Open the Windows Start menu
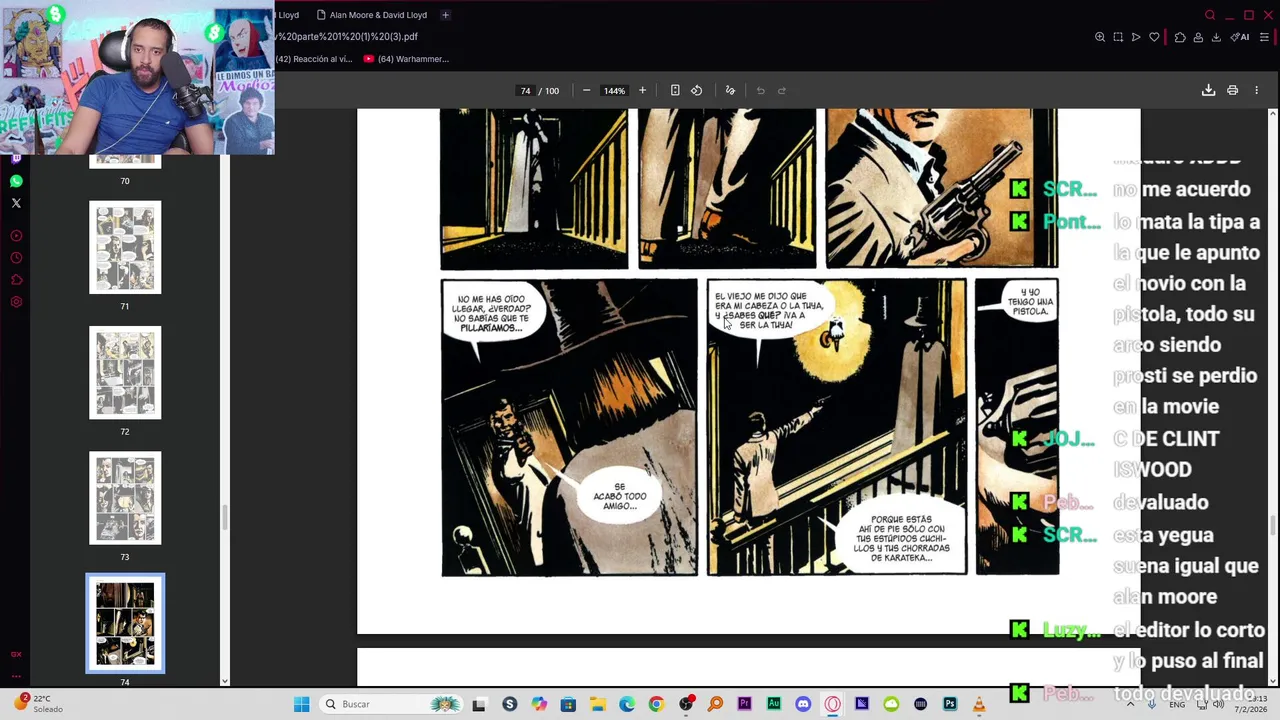The height and width of the screenshot is (720, 1280). [301, 704]
